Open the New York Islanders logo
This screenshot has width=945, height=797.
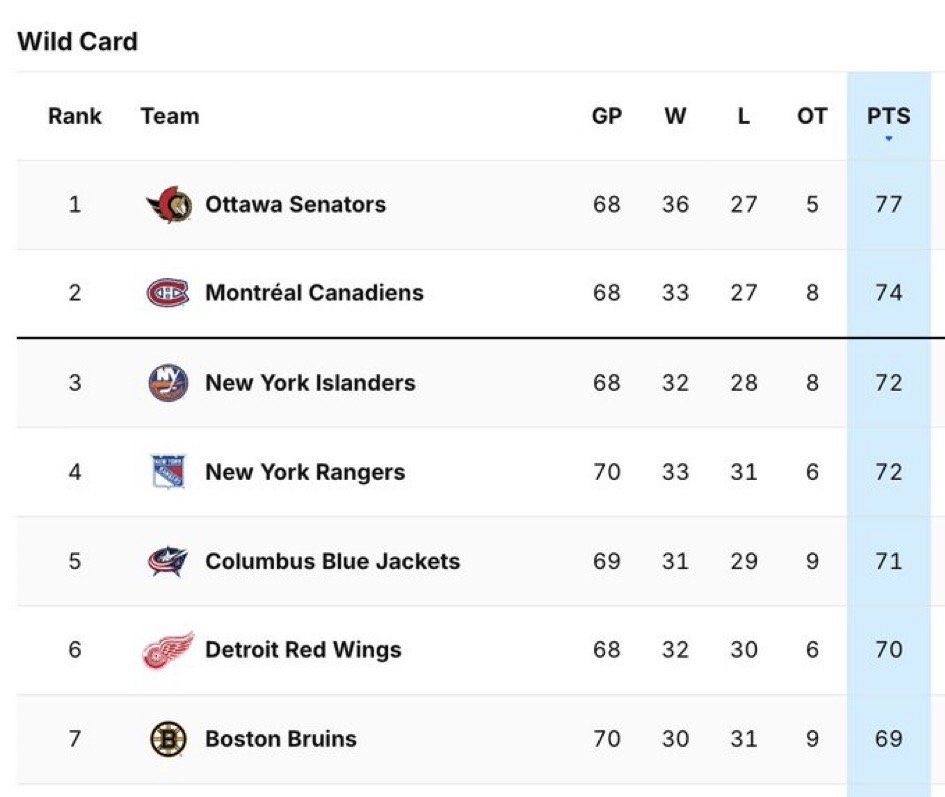[168, 383]
